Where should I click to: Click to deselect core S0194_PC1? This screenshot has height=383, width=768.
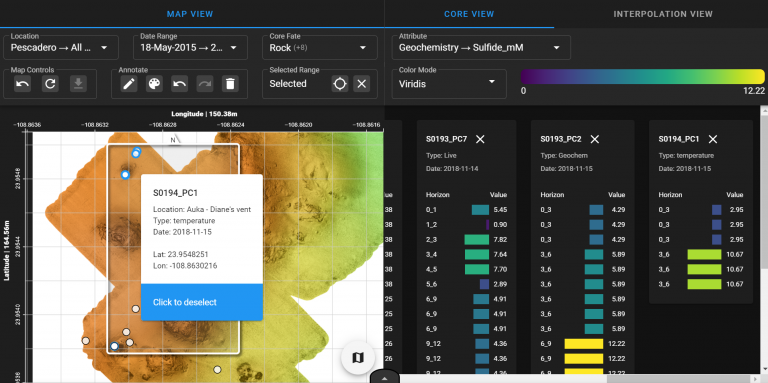point(202,302)
